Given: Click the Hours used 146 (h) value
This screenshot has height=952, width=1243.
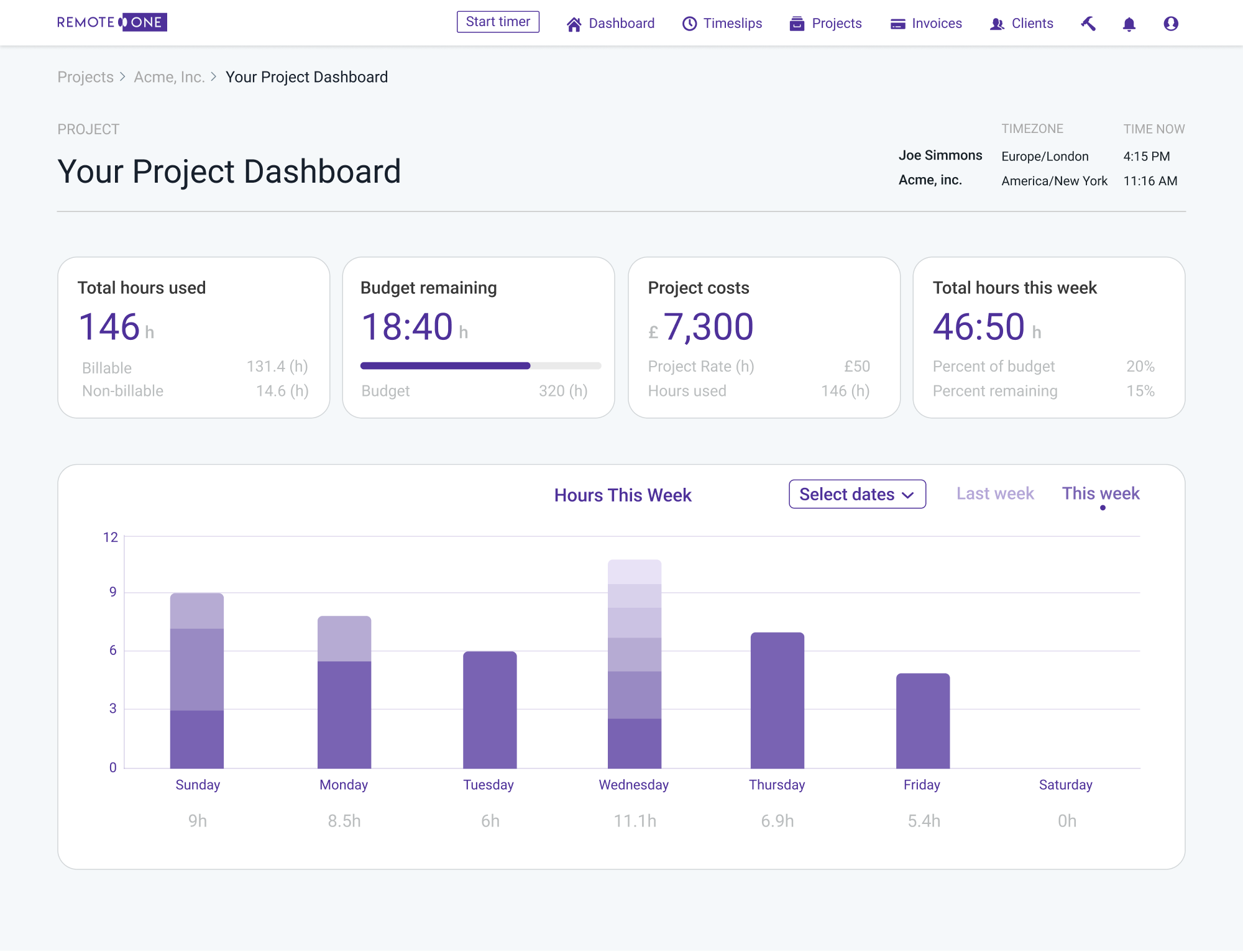Looking at the screenshot, I should (x=845, y=391).
